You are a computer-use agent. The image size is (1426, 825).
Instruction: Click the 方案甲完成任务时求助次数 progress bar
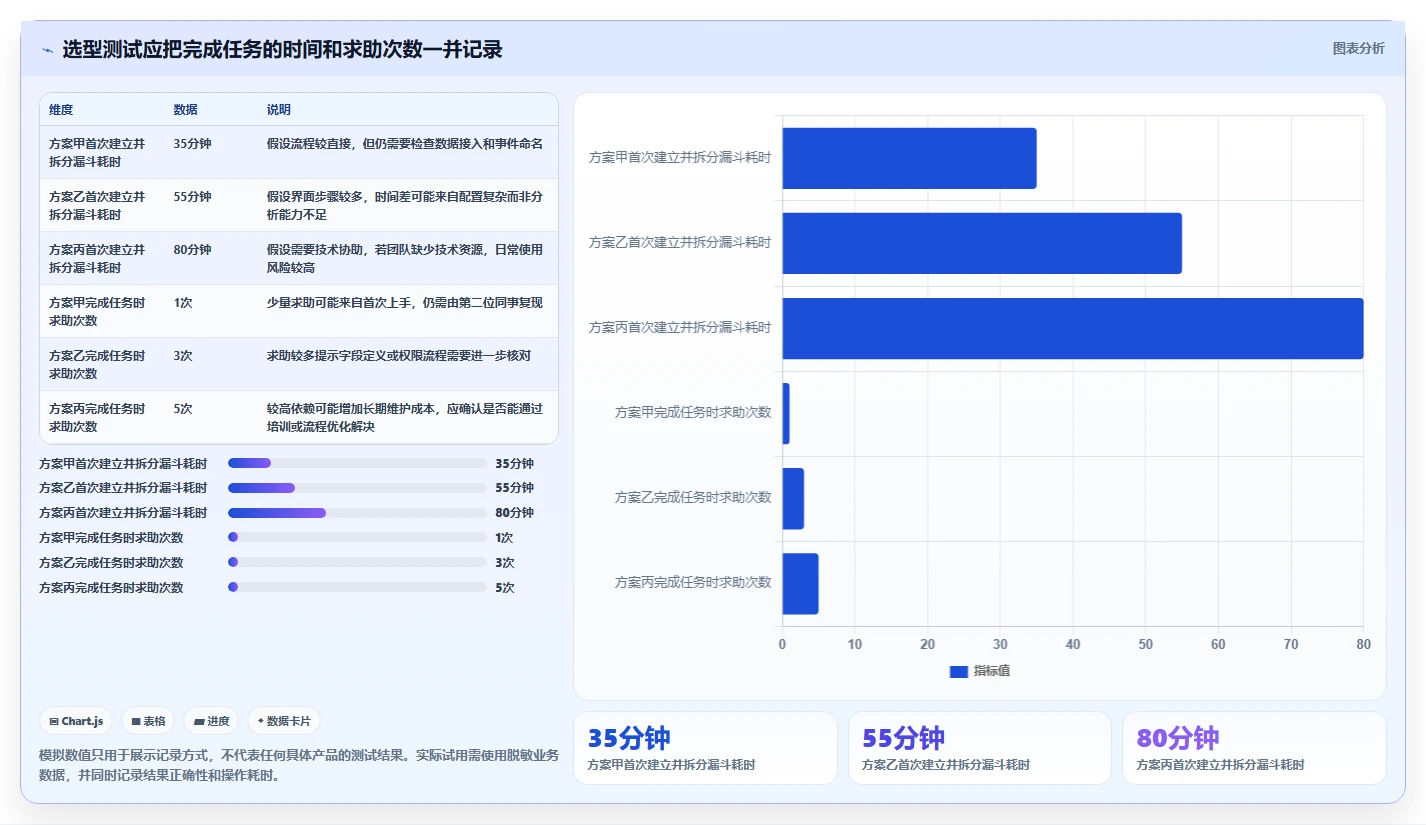[357, 537]
